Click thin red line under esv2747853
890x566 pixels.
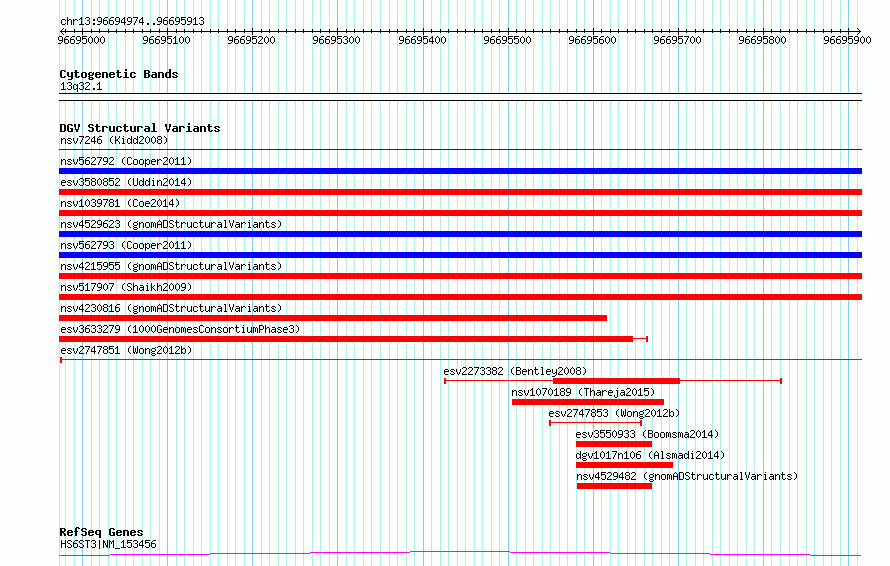pos(595,423)
